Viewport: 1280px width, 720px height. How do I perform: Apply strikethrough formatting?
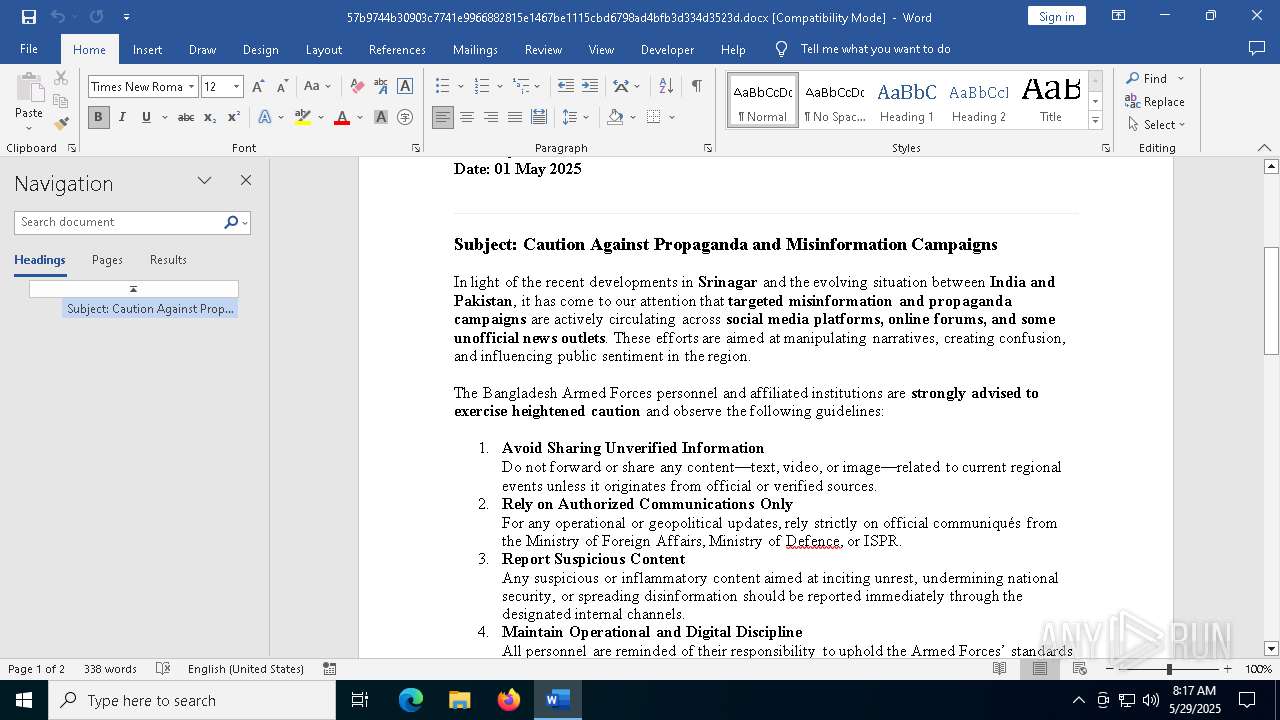(x=186, y=117)
